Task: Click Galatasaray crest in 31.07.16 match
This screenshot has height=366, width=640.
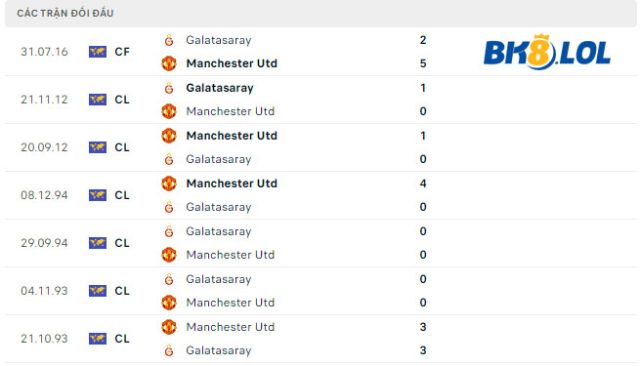Action: (169, 40)
